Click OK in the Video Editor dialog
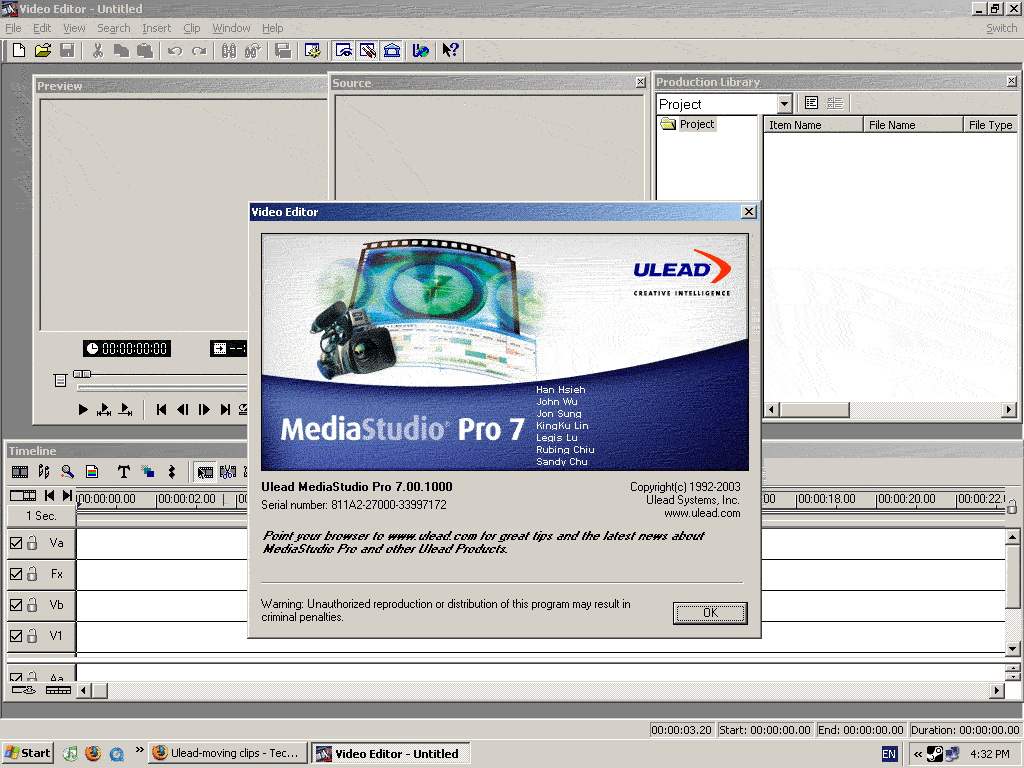This screenshot has width=1024, height=768. (710, 613)
